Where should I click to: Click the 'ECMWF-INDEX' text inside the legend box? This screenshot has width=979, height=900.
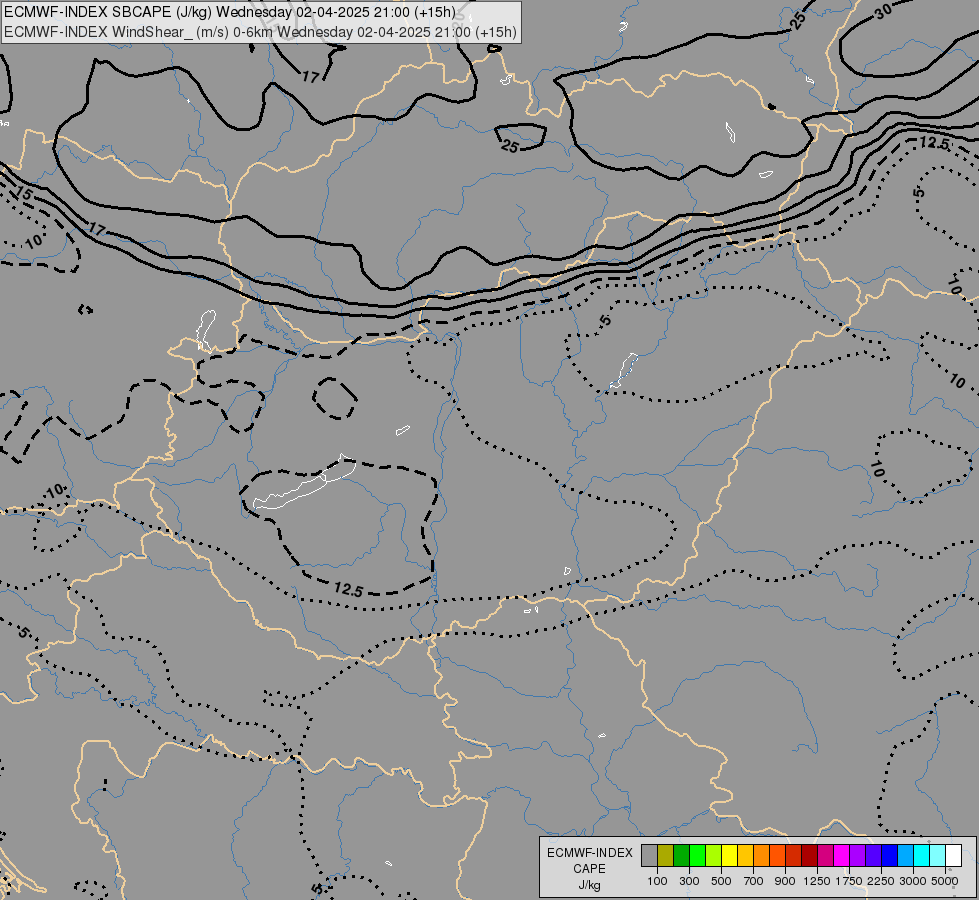[589, 853]
